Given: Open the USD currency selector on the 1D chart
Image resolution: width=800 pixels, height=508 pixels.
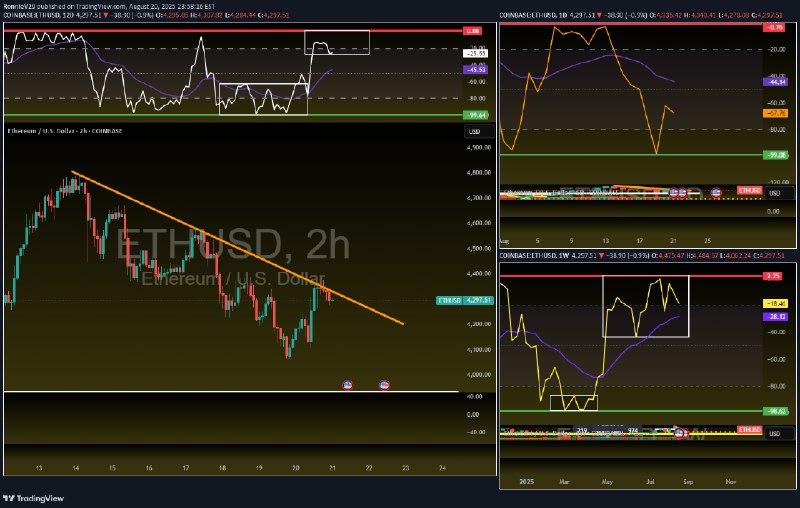Looking at the screenshot, I should click(779, 193).
